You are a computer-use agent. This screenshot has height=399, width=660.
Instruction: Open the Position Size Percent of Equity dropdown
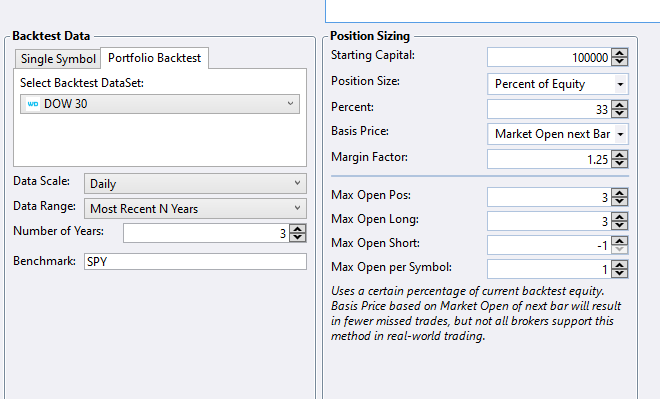pos(558,84)
